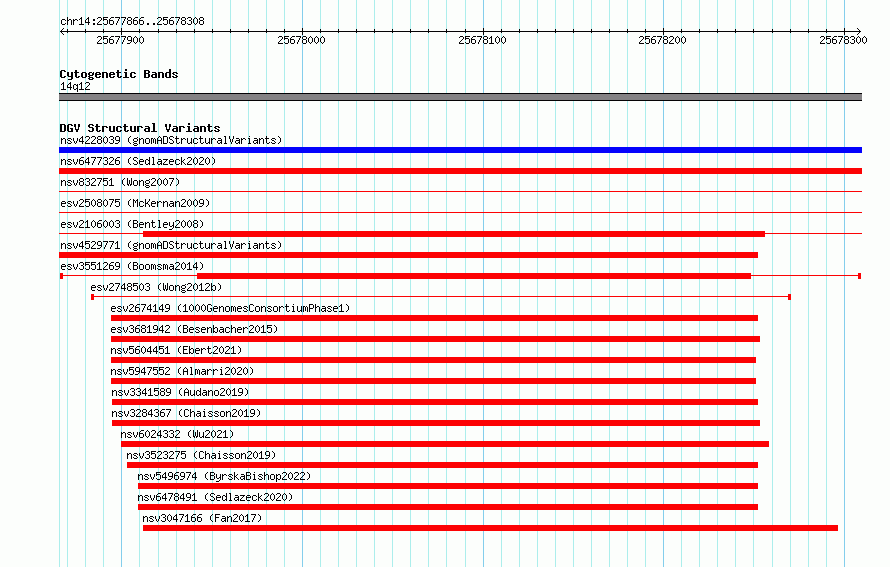Screen dimensions: 890x567
Task: Click the nsv832751 (Wong2007) label
Action: 120,182
